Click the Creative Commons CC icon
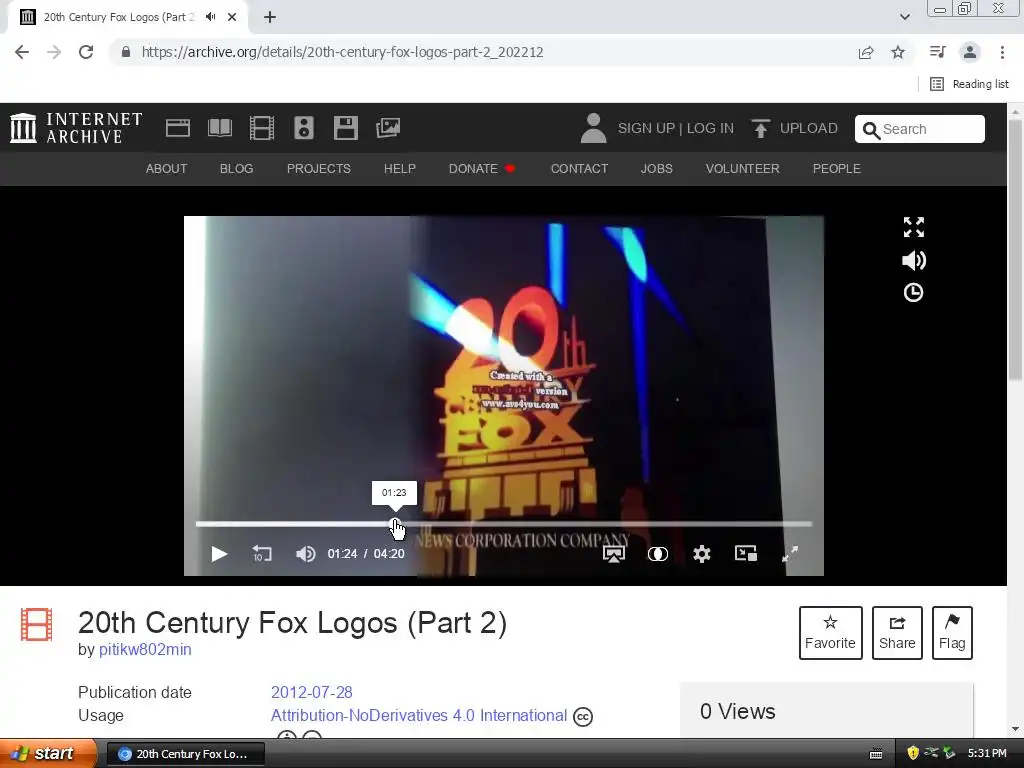 pos(583,717)
